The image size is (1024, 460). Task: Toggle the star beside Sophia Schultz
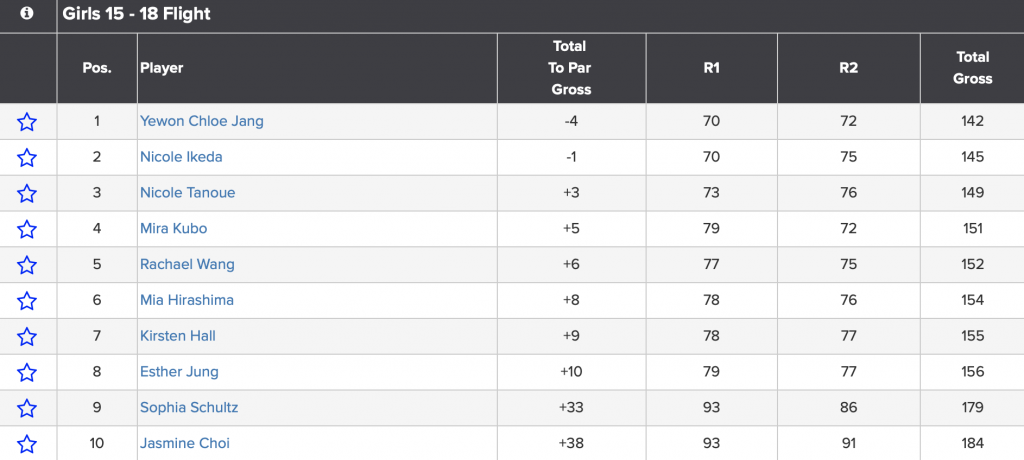tap(27, 408)
